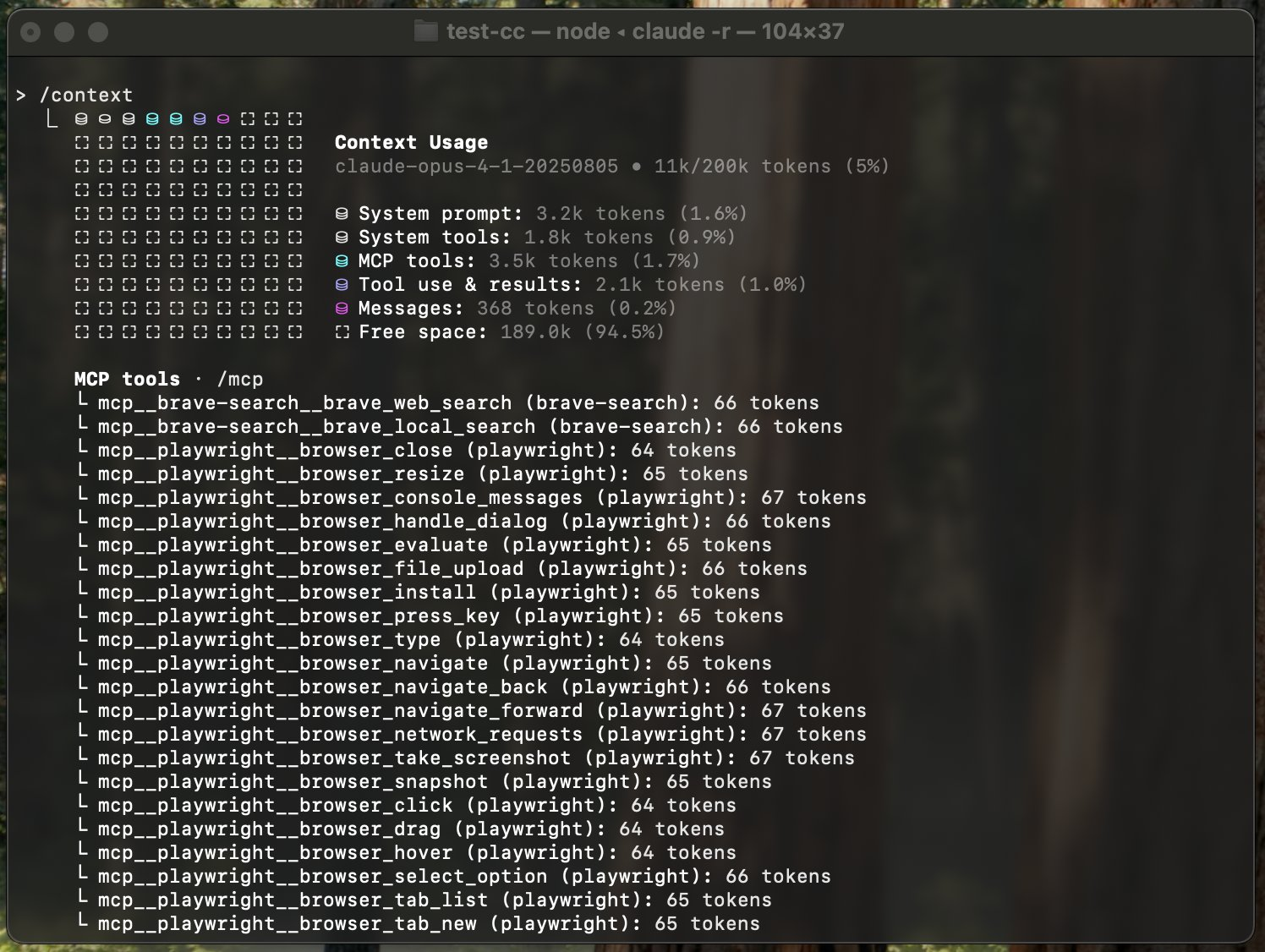
Task: Click the Free space empty-square icon
Action: click(342, 332)
